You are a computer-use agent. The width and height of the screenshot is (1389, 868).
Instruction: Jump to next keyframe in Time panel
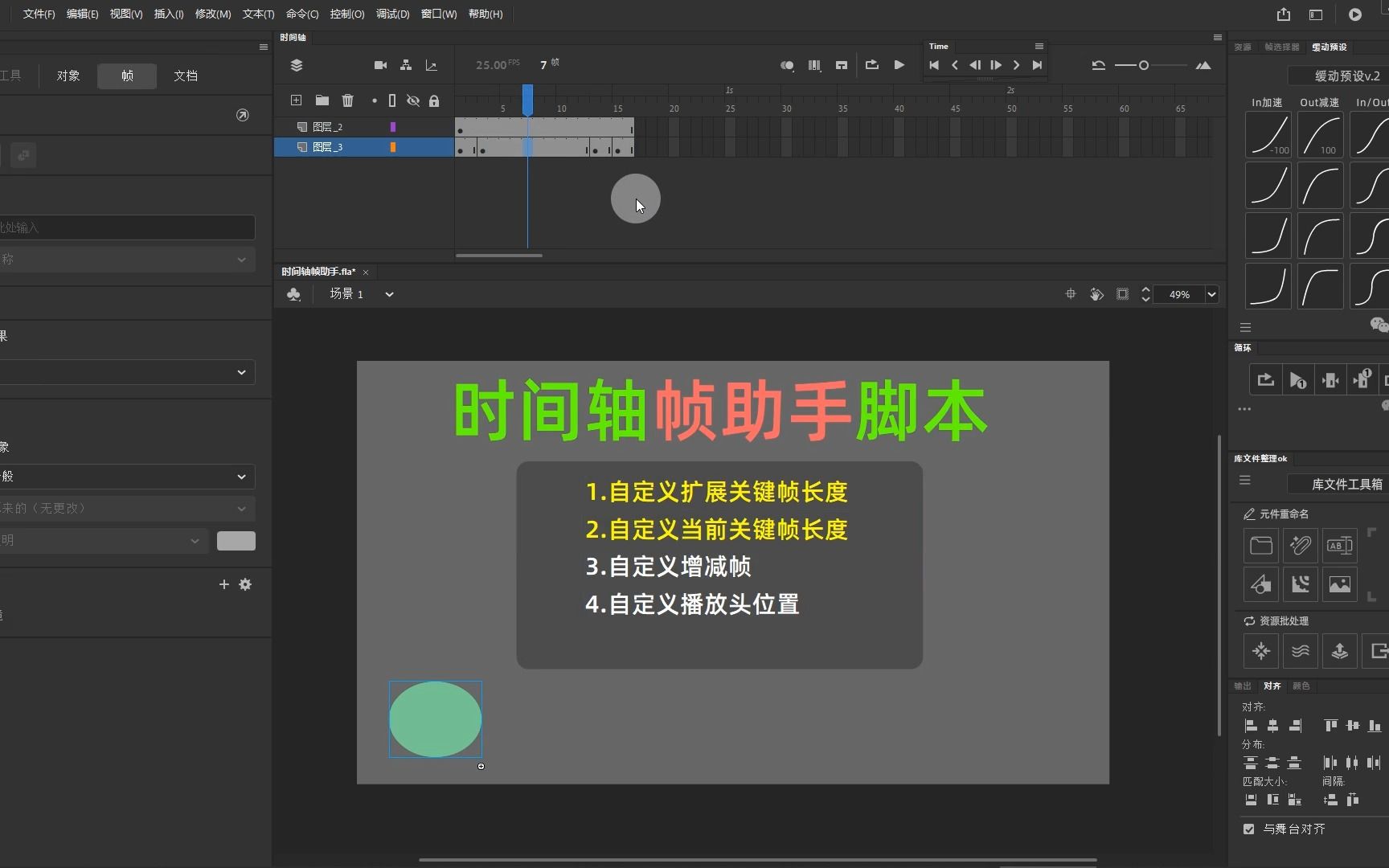click(1017, 65)
